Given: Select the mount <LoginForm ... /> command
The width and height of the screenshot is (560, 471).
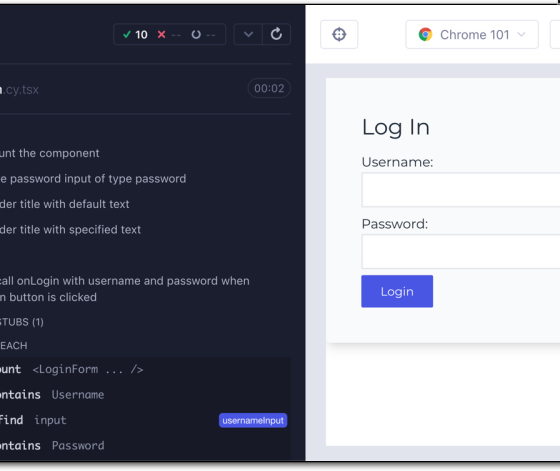Looking at the screenshot, I should (145, 369).
